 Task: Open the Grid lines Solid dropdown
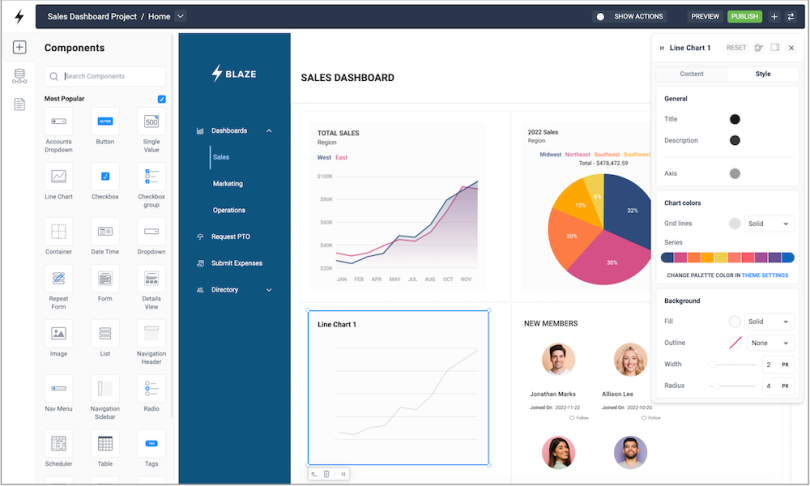769,224
